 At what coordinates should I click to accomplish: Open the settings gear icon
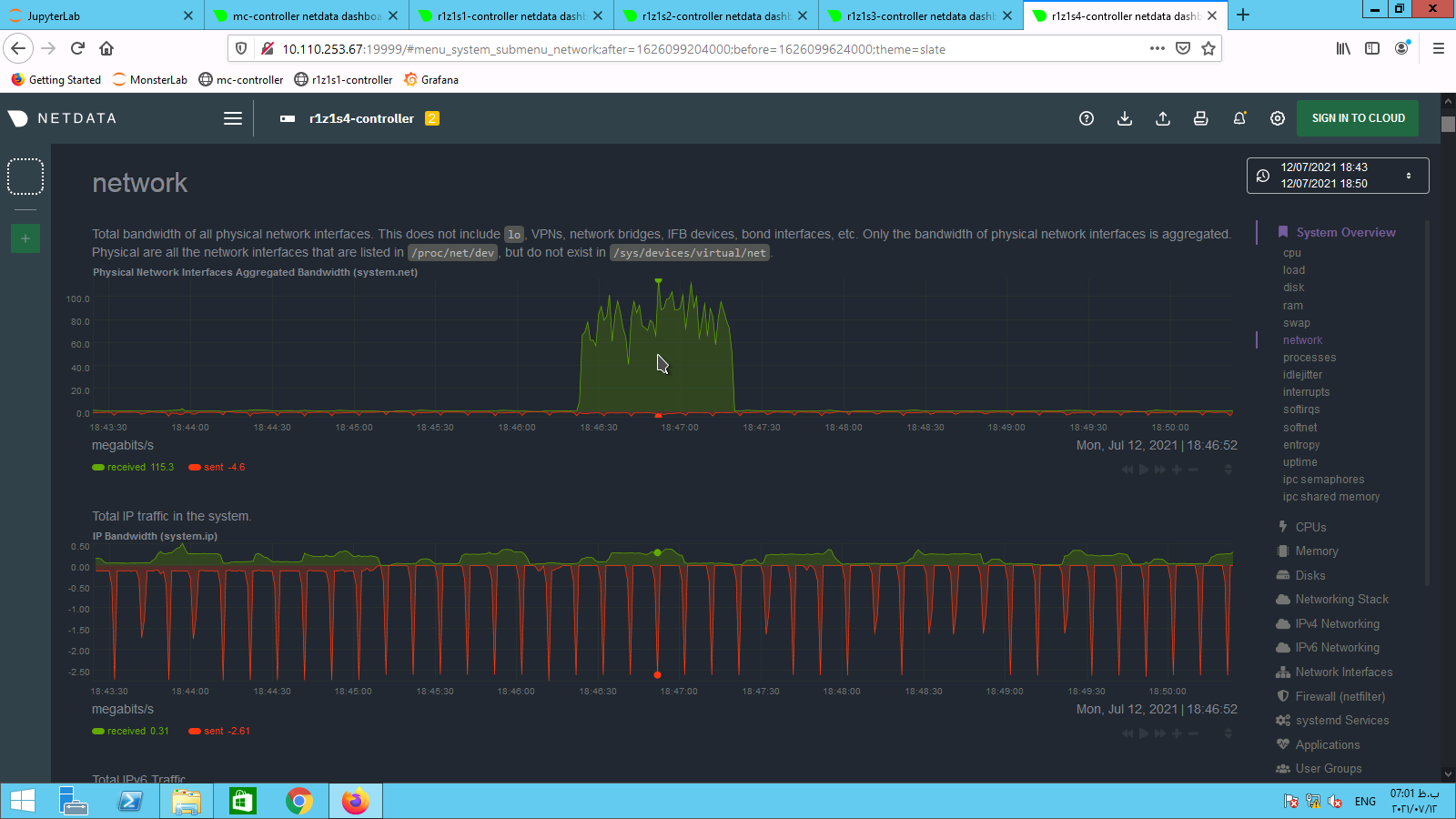tap(1278, 118)
